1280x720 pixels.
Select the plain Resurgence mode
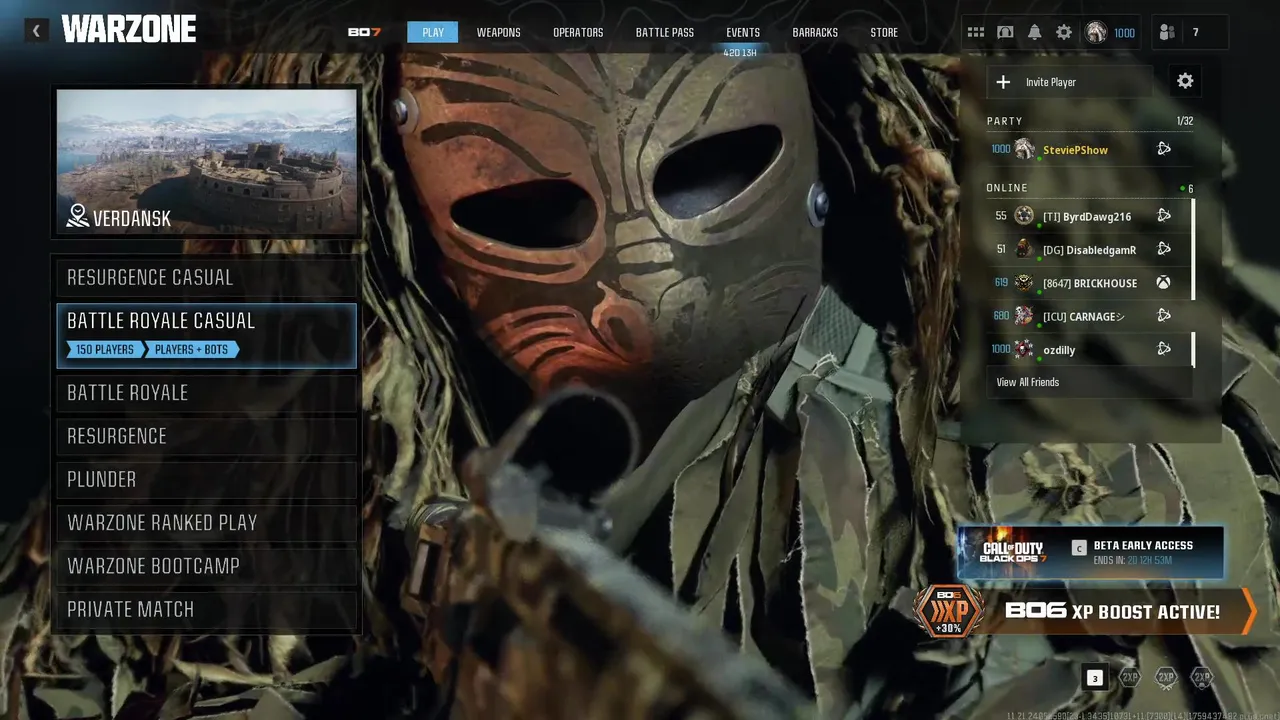pyautogui.click(x=207, y=436)
